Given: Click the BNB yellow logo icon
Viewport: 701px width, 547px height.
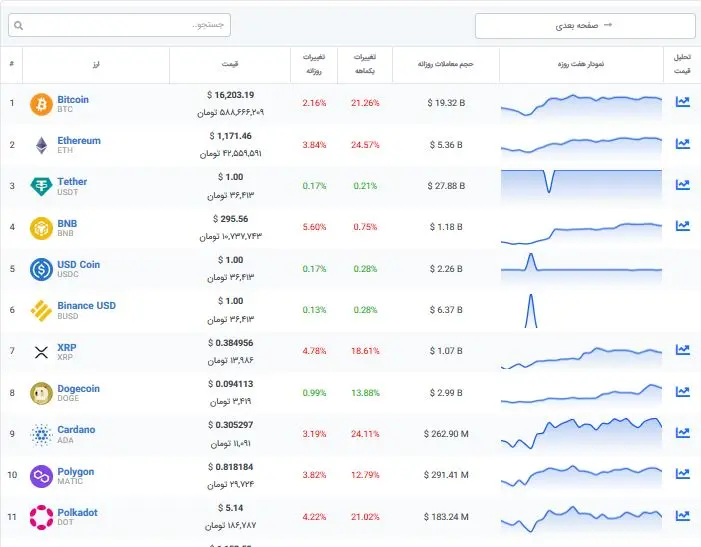Looking at the screenshot, I should pyautogui.click(x=41, y=227).
